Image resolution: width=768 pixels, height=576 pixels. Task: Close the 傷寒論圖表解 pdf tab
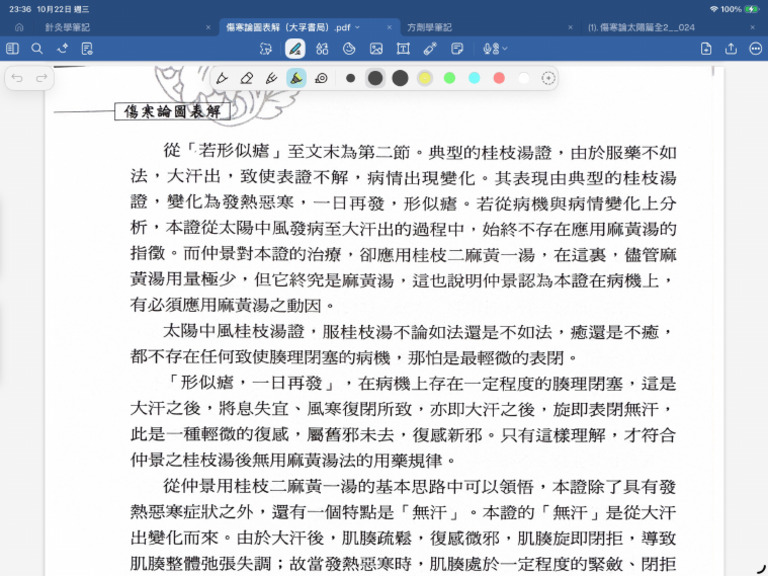coord(389,27)
